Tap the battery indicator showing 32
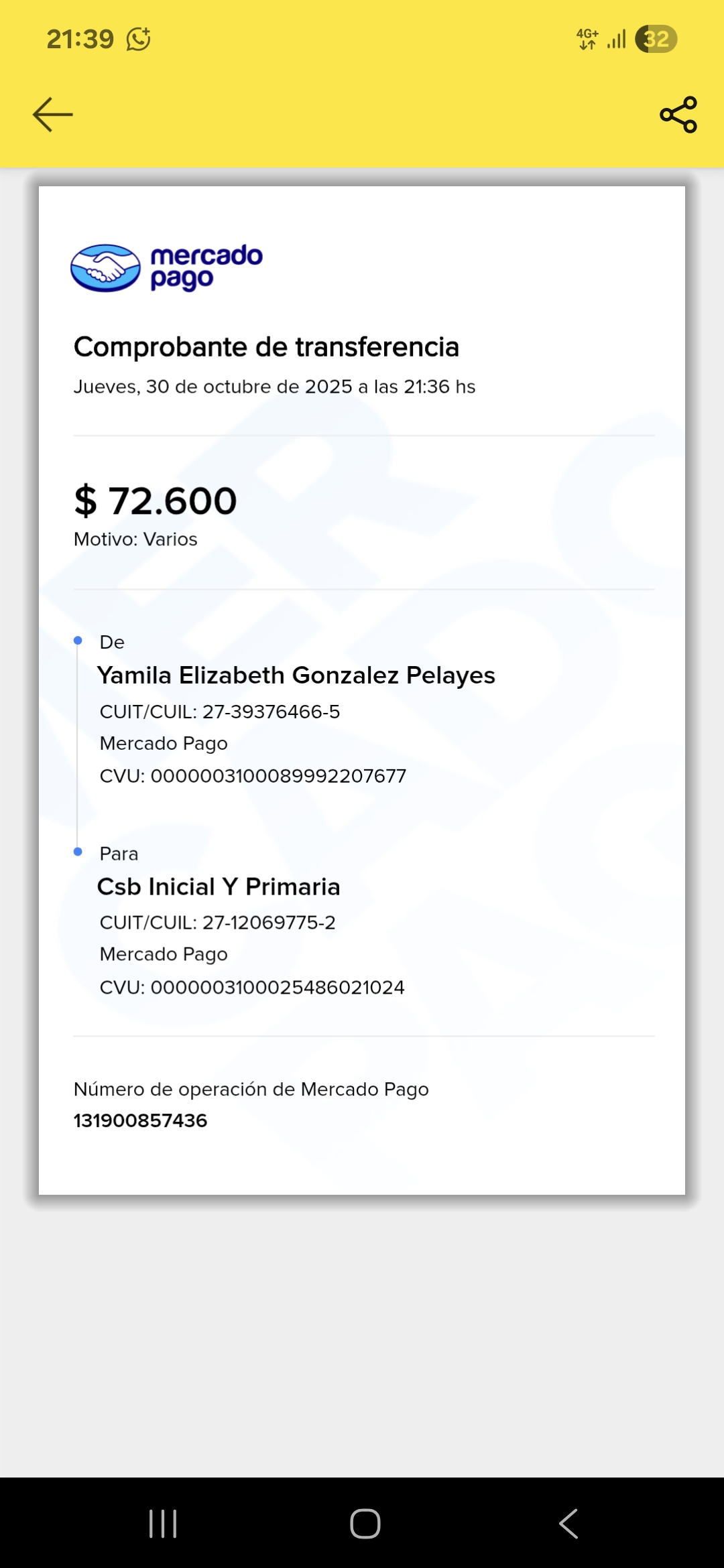 (x=656, y=39)
